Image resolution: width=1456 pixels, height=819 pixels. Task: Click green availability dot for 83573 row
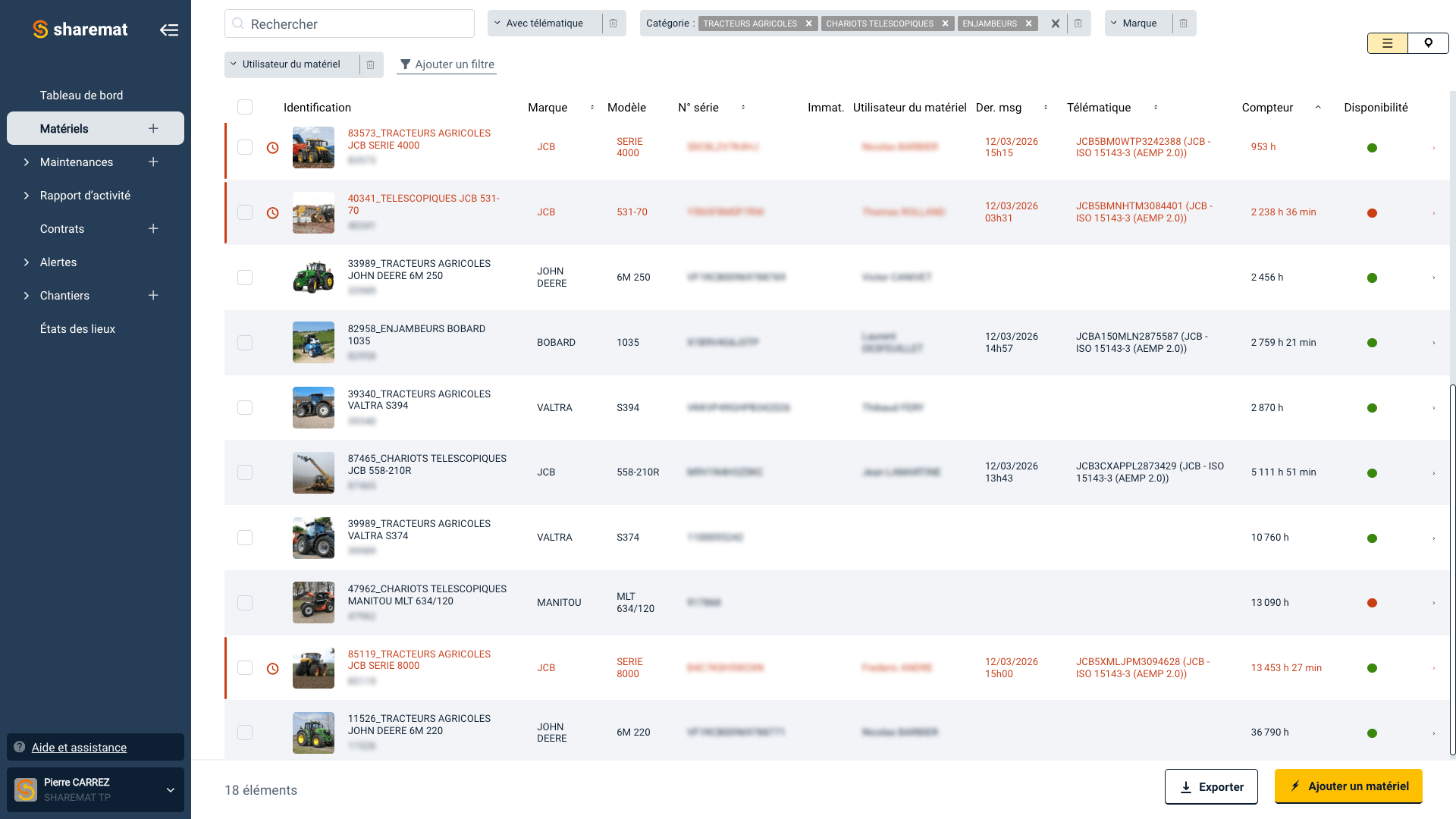click(1372, 148)
